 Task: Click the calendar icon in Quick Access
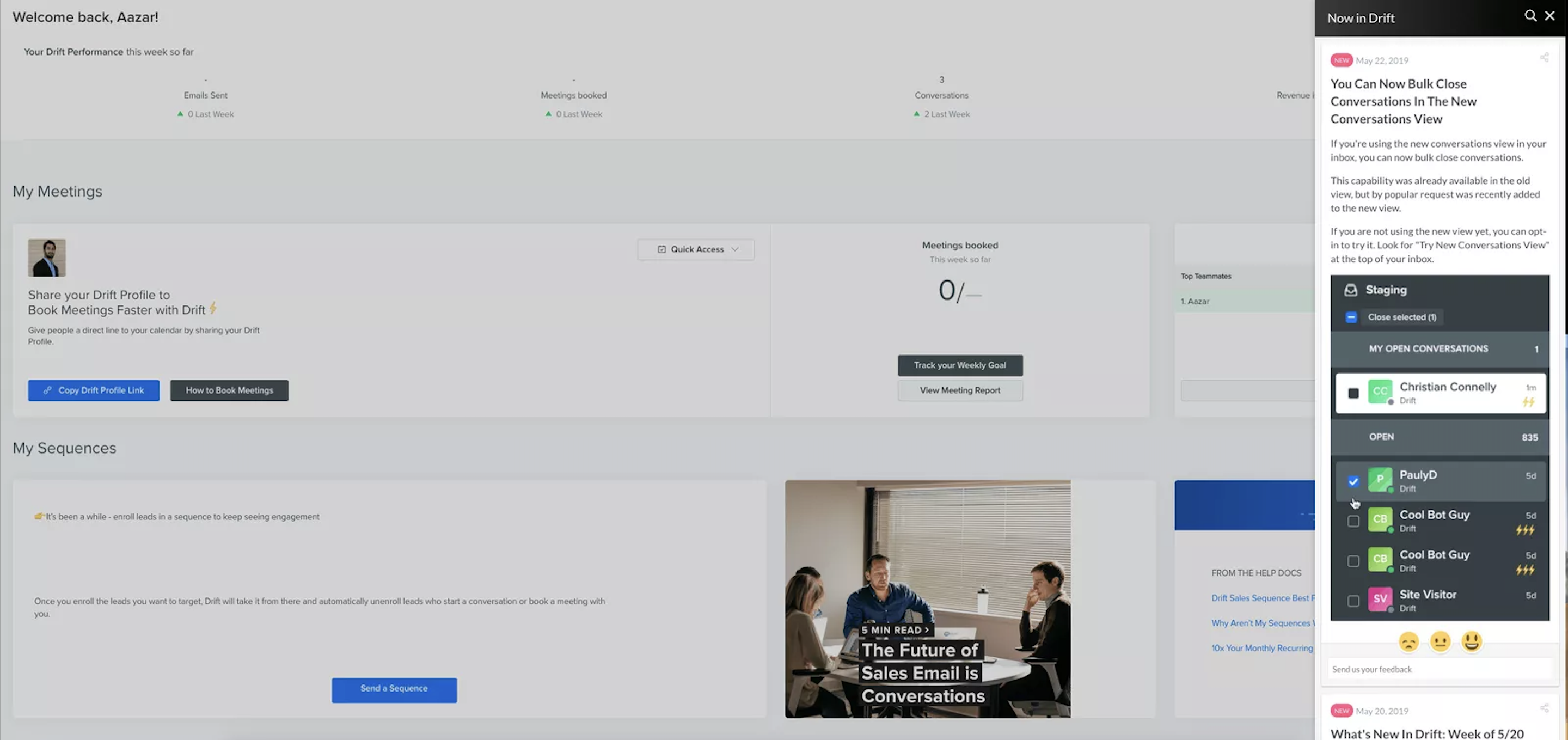[661, 249]
